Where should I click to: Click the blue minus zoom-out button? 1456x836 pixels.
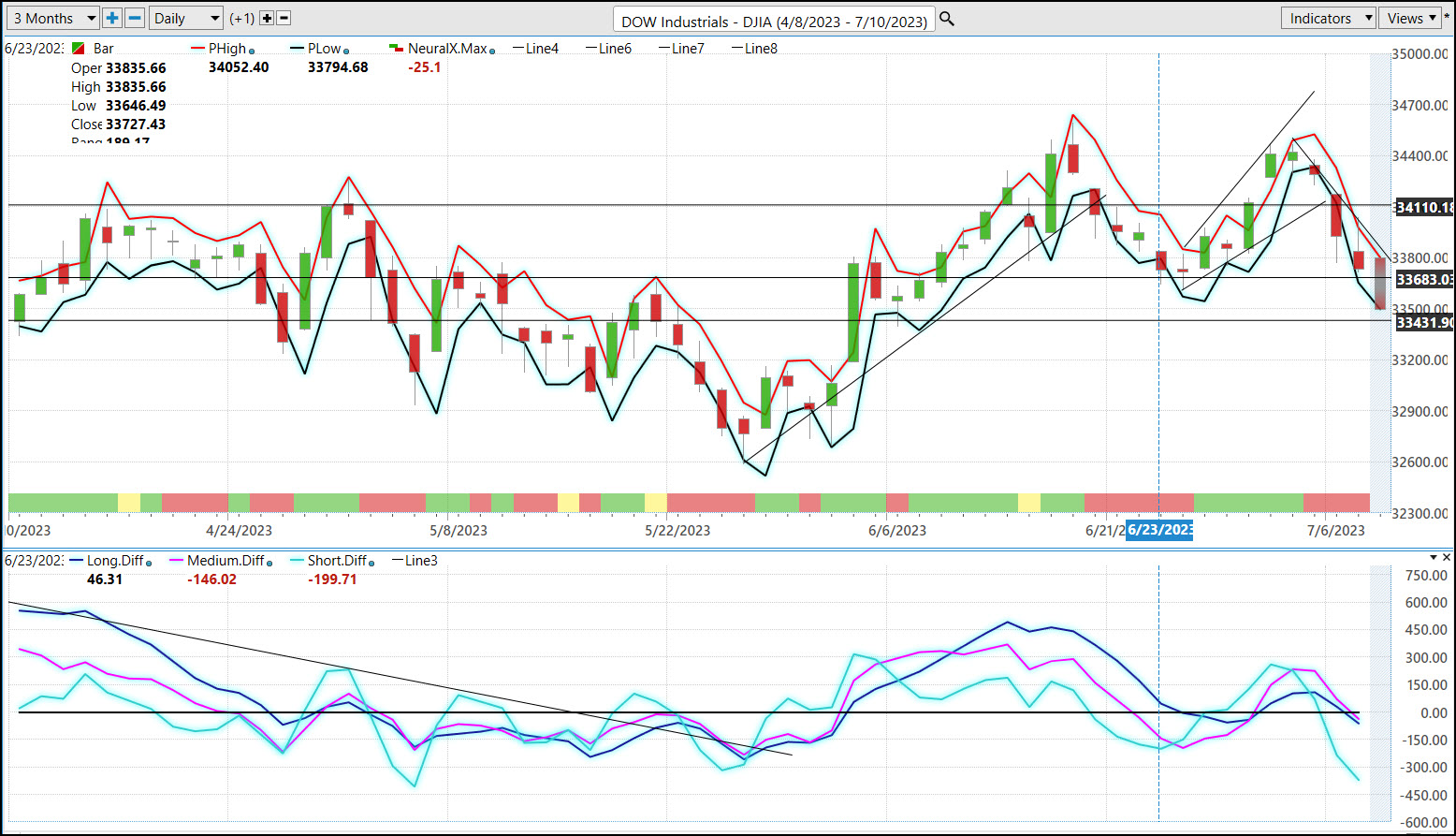pyautogui.click(x=135, y=18)
